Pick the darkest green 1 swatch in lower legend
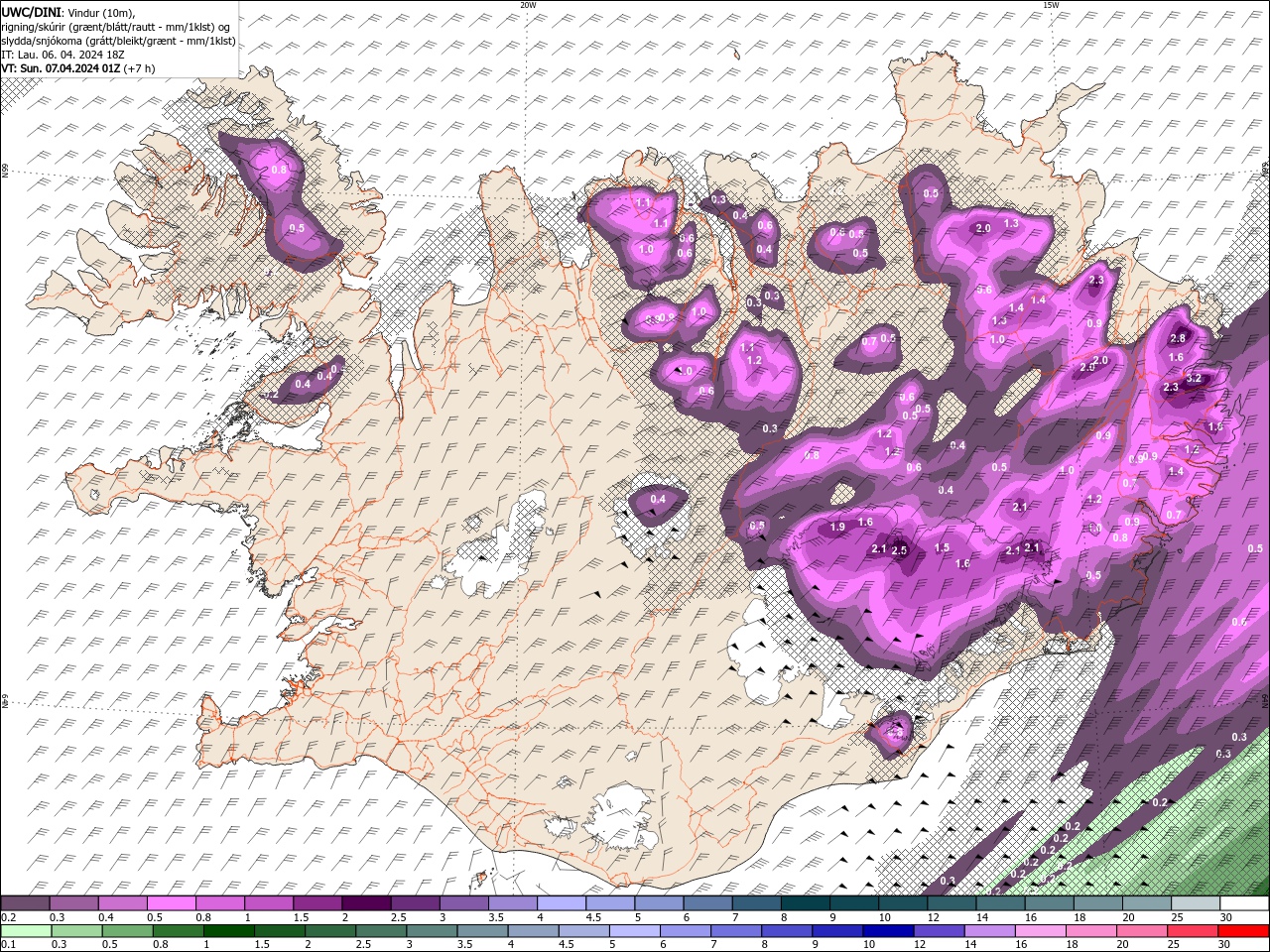This screenshot has height=952, width=1270. tap(230, 931)
